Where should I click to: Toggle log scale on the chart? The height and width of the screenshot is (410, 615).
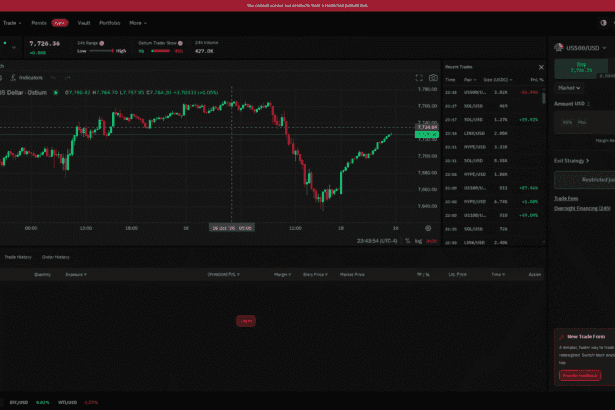coord(418,241)
